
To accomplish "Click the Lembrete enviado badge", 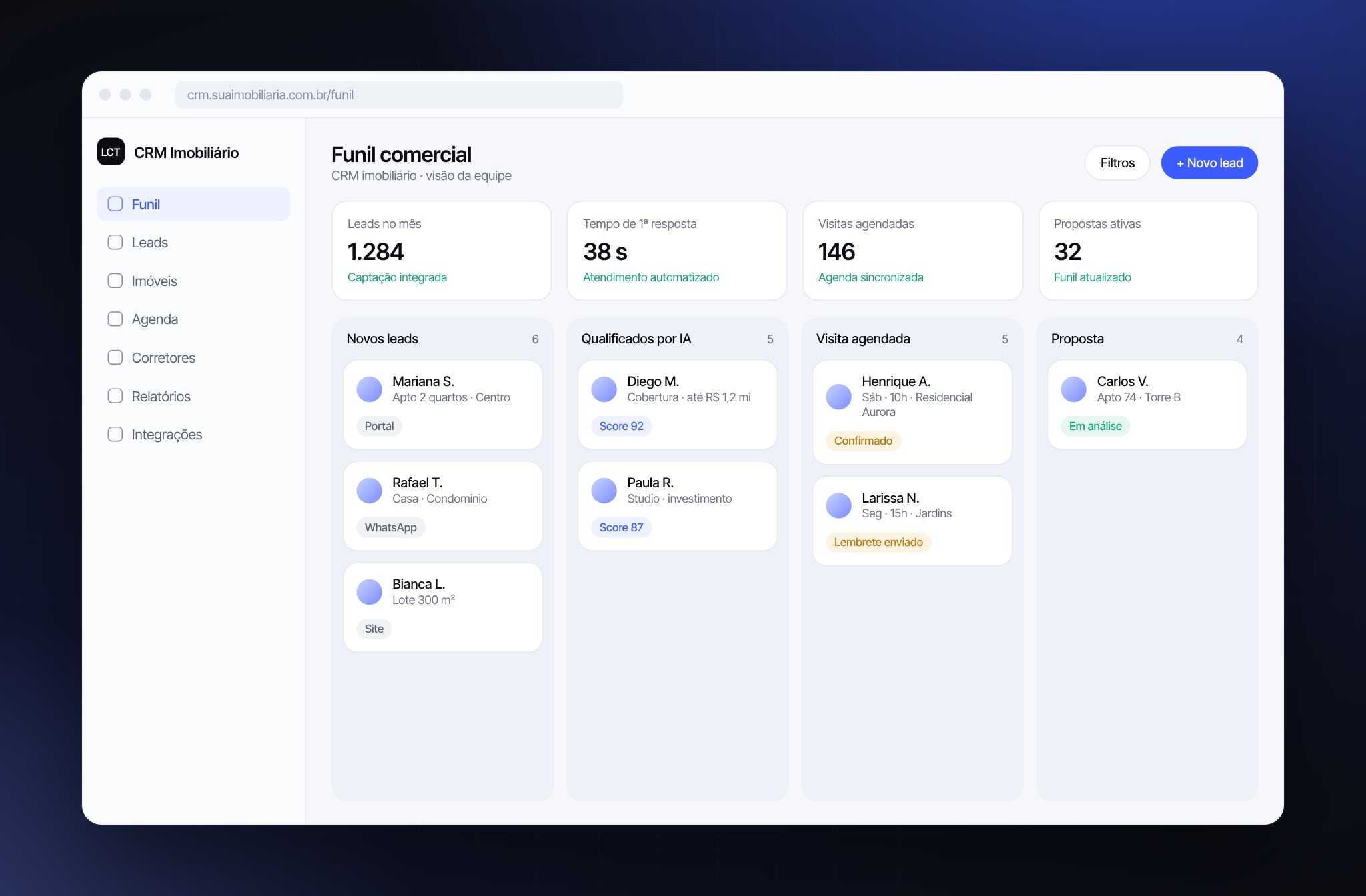I will tap(878, 542).
